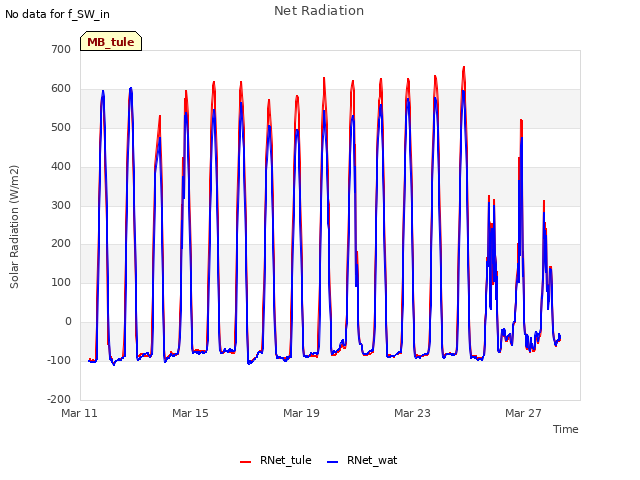Click the Net Radiation chart title
640x480 pixels.
pos(319,11)
